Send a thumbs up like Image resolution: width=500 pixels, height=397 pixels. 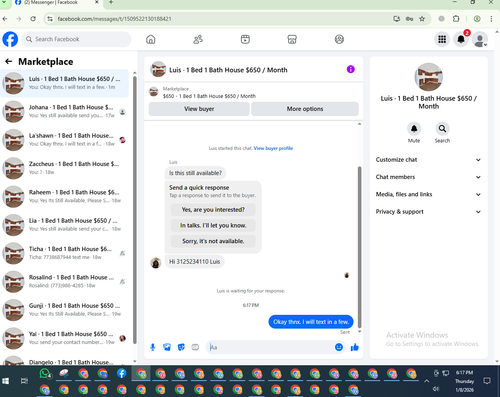(355, 347)
